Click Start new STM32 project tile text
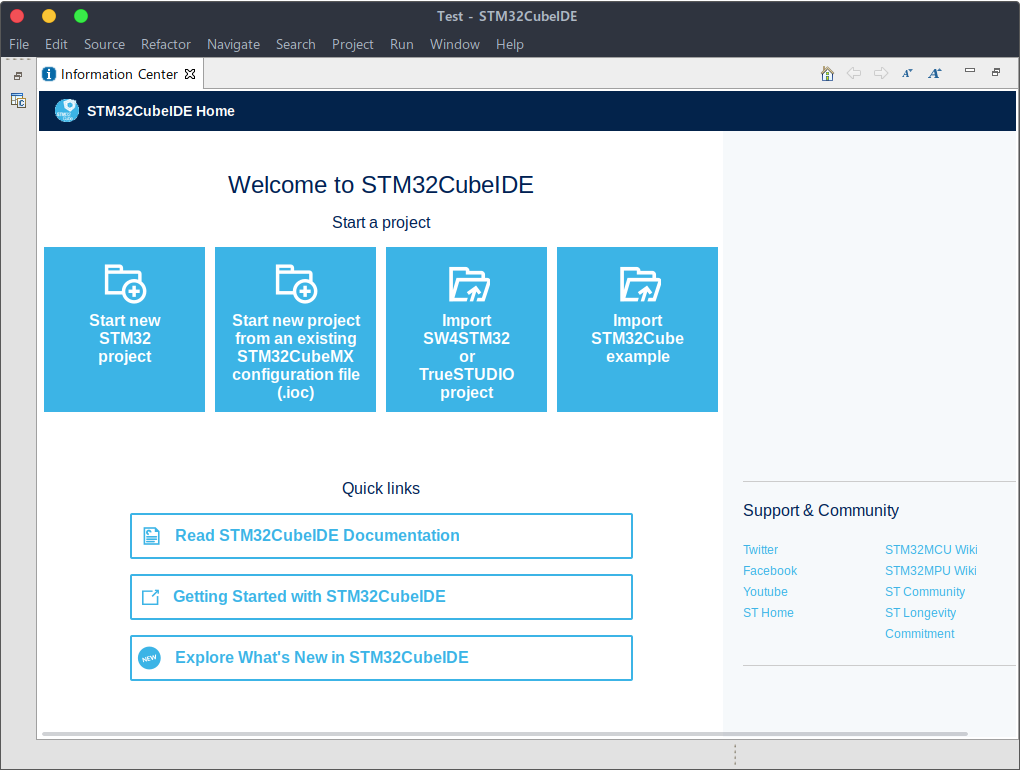Viewport: 1020px width, 770px height. (125, 338)
